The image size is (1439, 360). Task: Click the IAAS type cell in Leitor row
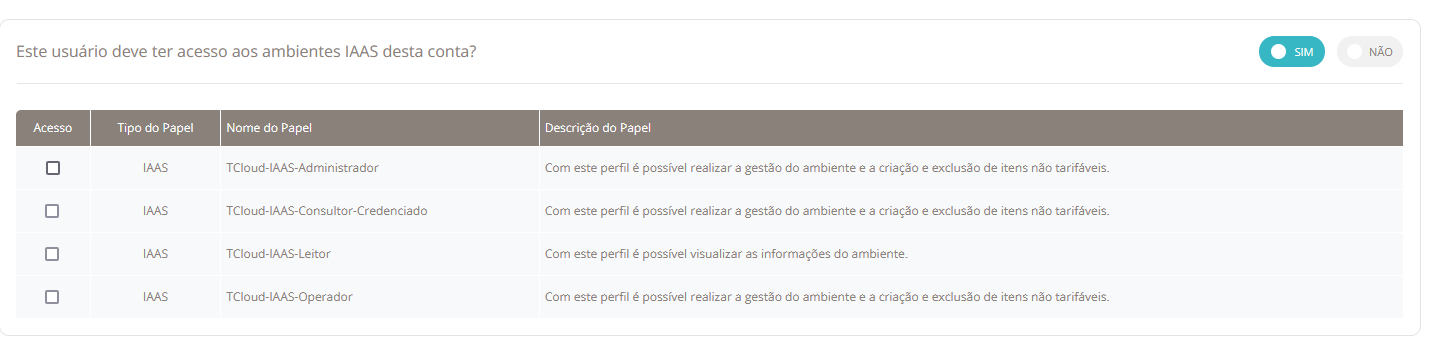155,254
